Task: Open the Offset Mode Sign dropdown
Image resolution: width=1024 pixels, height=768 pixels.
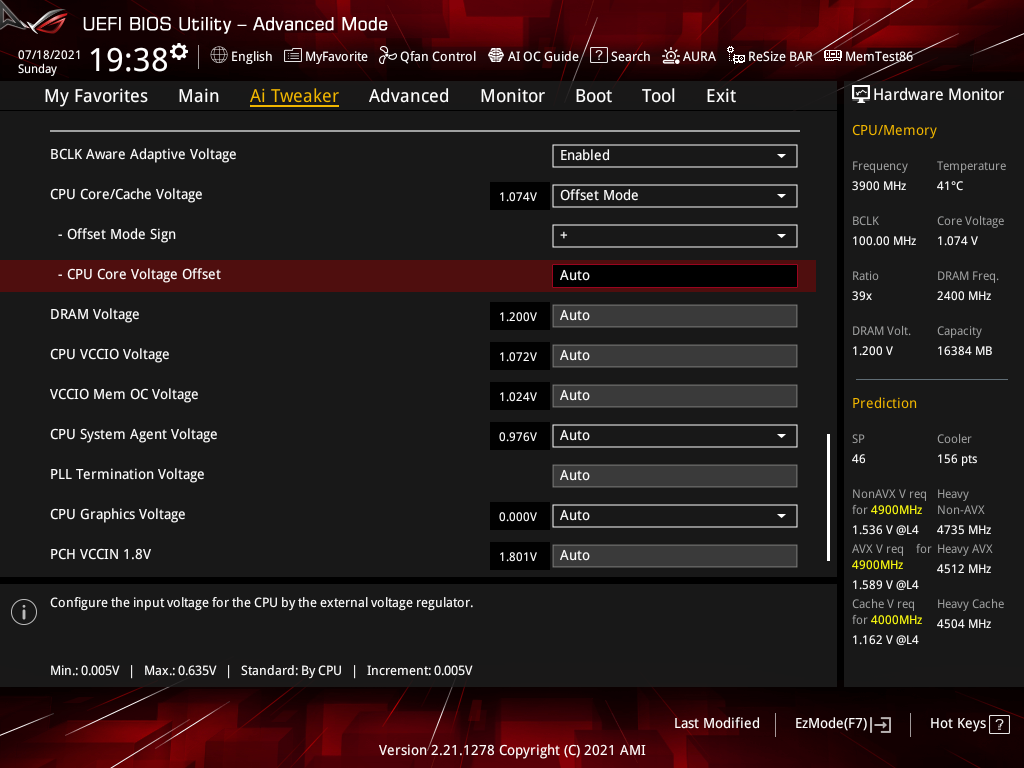Action: 674,236
